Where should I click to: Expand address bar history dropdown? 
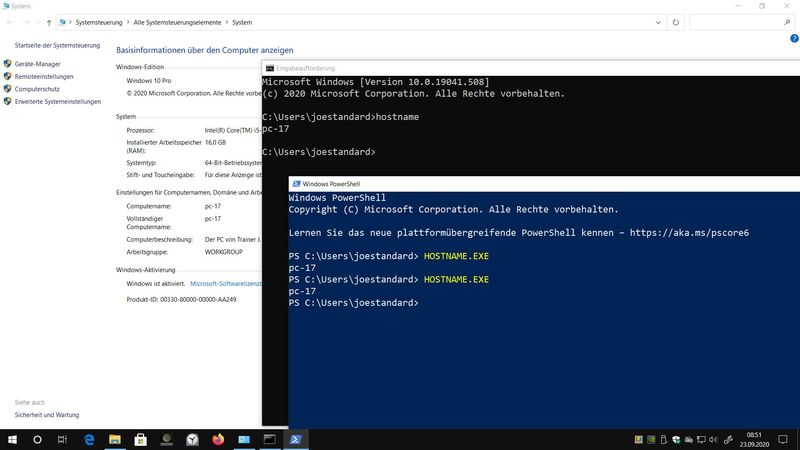[658, 22]
